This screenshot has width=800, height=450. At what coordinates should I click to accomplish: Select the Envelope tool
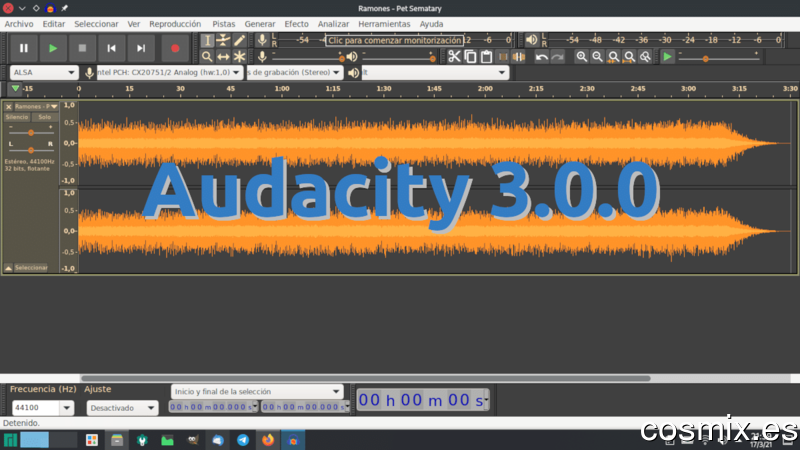click(x=223, y=40)
